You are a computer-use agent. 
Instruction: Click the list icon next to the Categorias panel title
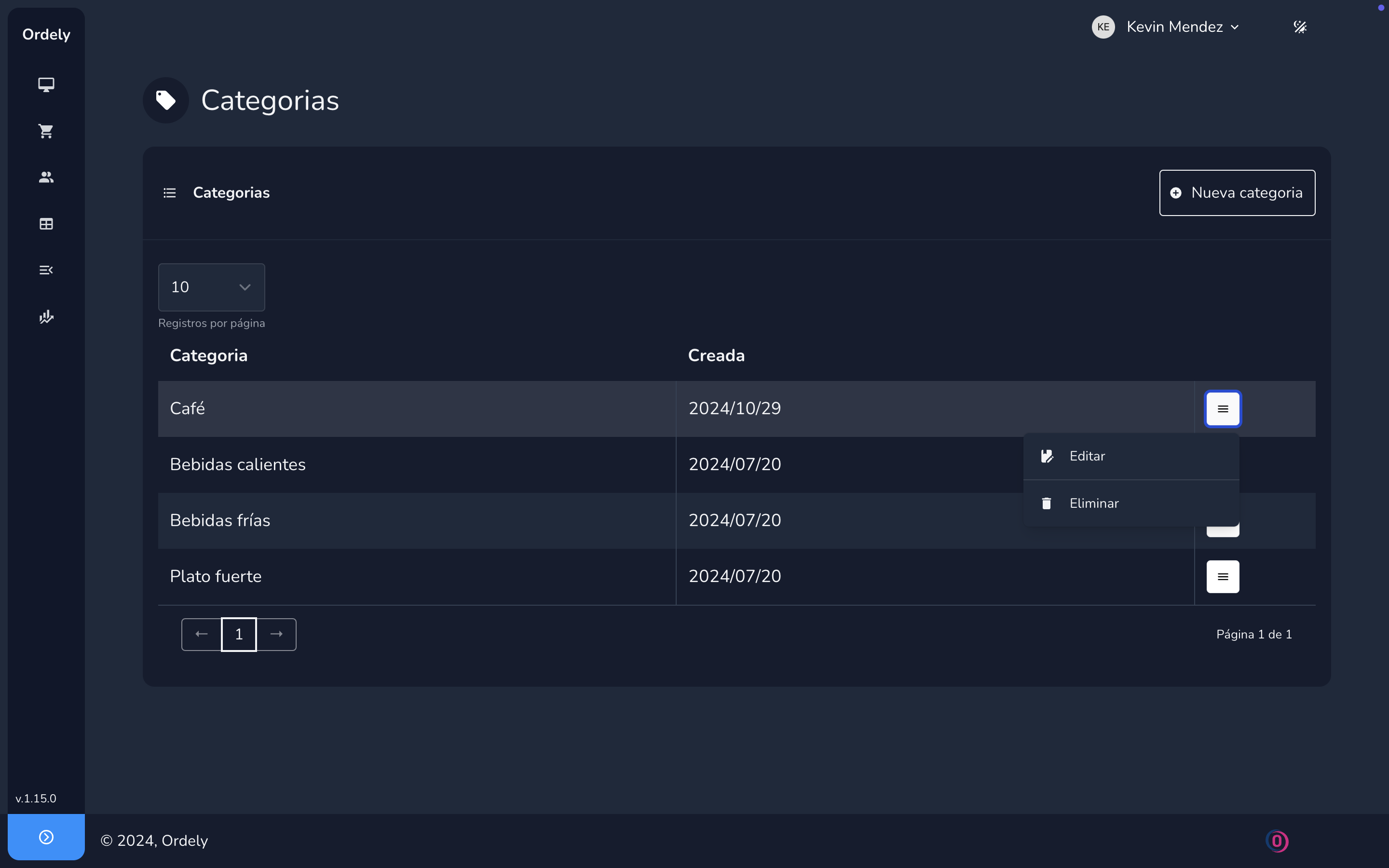click(x=169, y=193)
